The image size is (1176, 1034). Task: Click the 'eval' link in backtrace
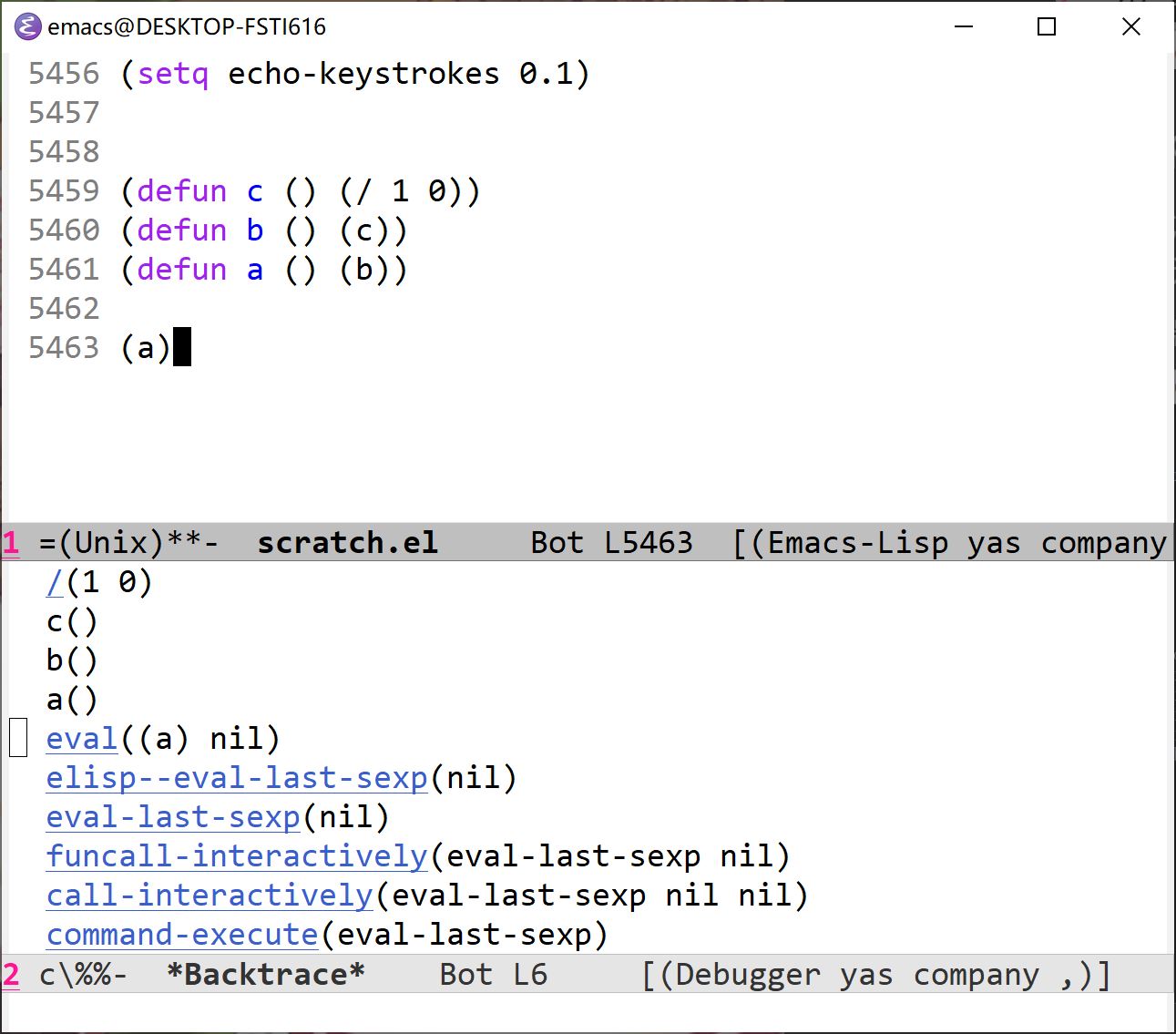(82, 739)
